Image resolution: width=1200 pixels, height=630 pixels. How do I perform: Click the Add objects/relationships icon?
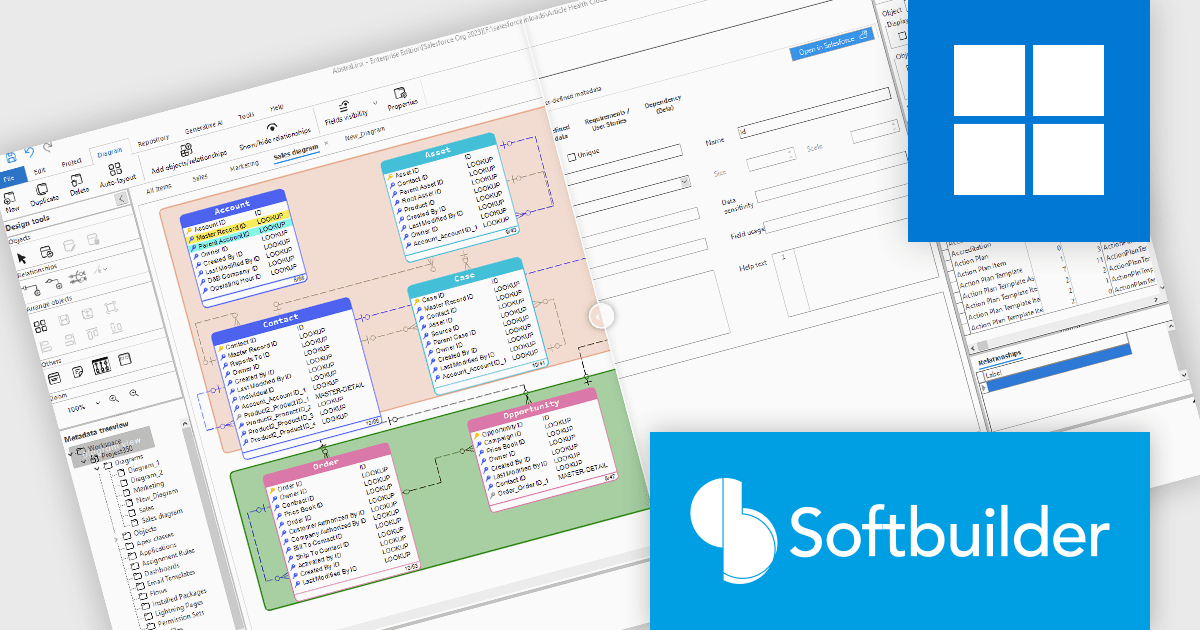(185, 148)
